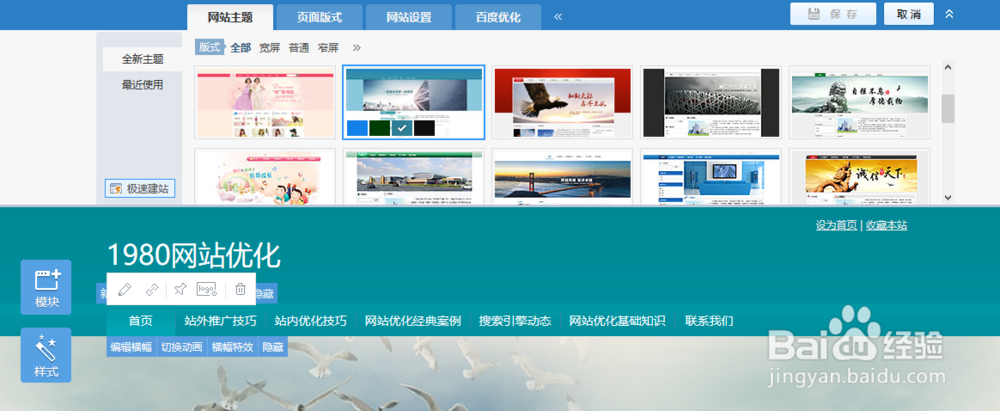Click the 编辑横幅 banner button
Viewport: 1000px width, 411px height.
pos(131,347)
